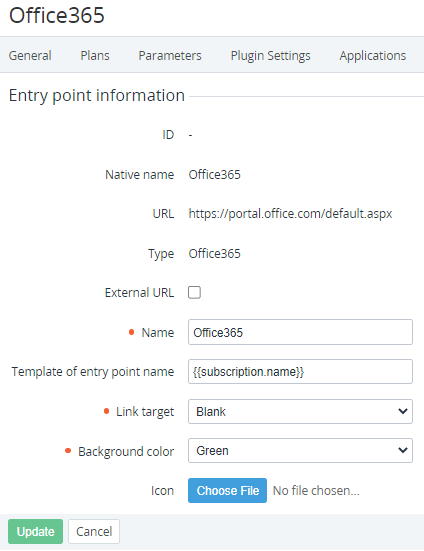The image size is (424, 551).
Task: Click the Update button
Action: [x=35, y=531]
